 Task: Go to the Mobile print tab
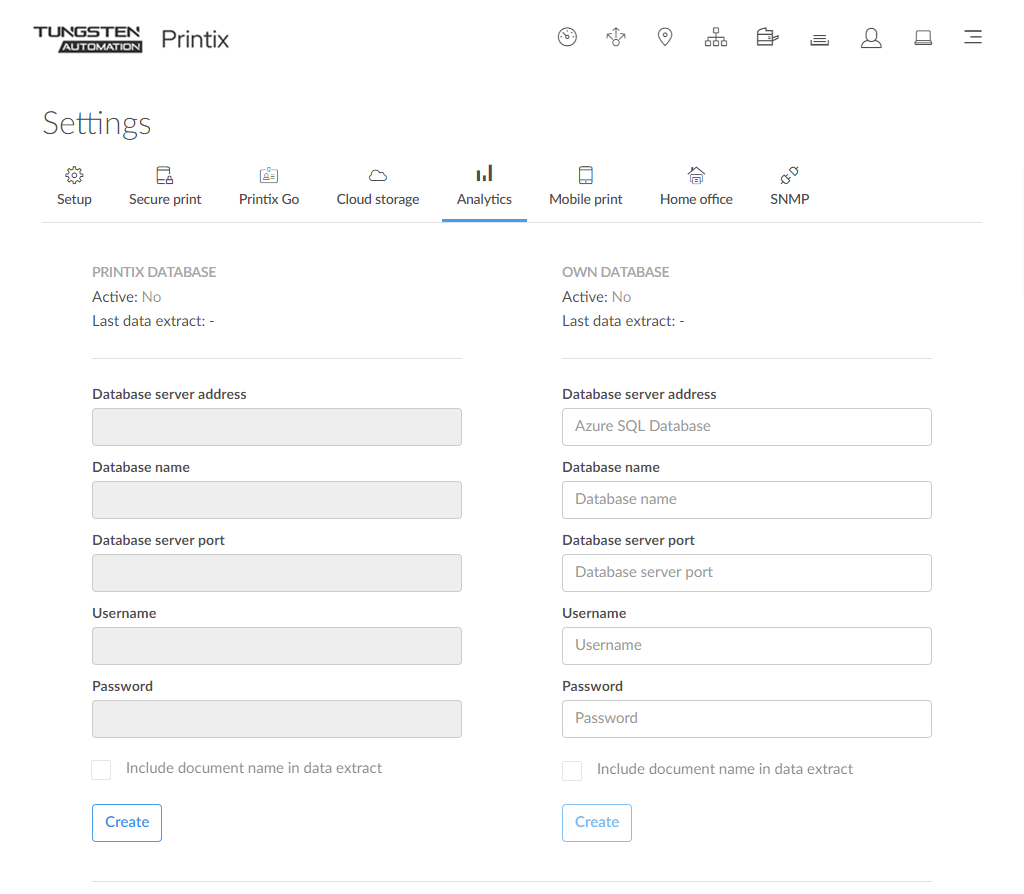coord(586,187)
